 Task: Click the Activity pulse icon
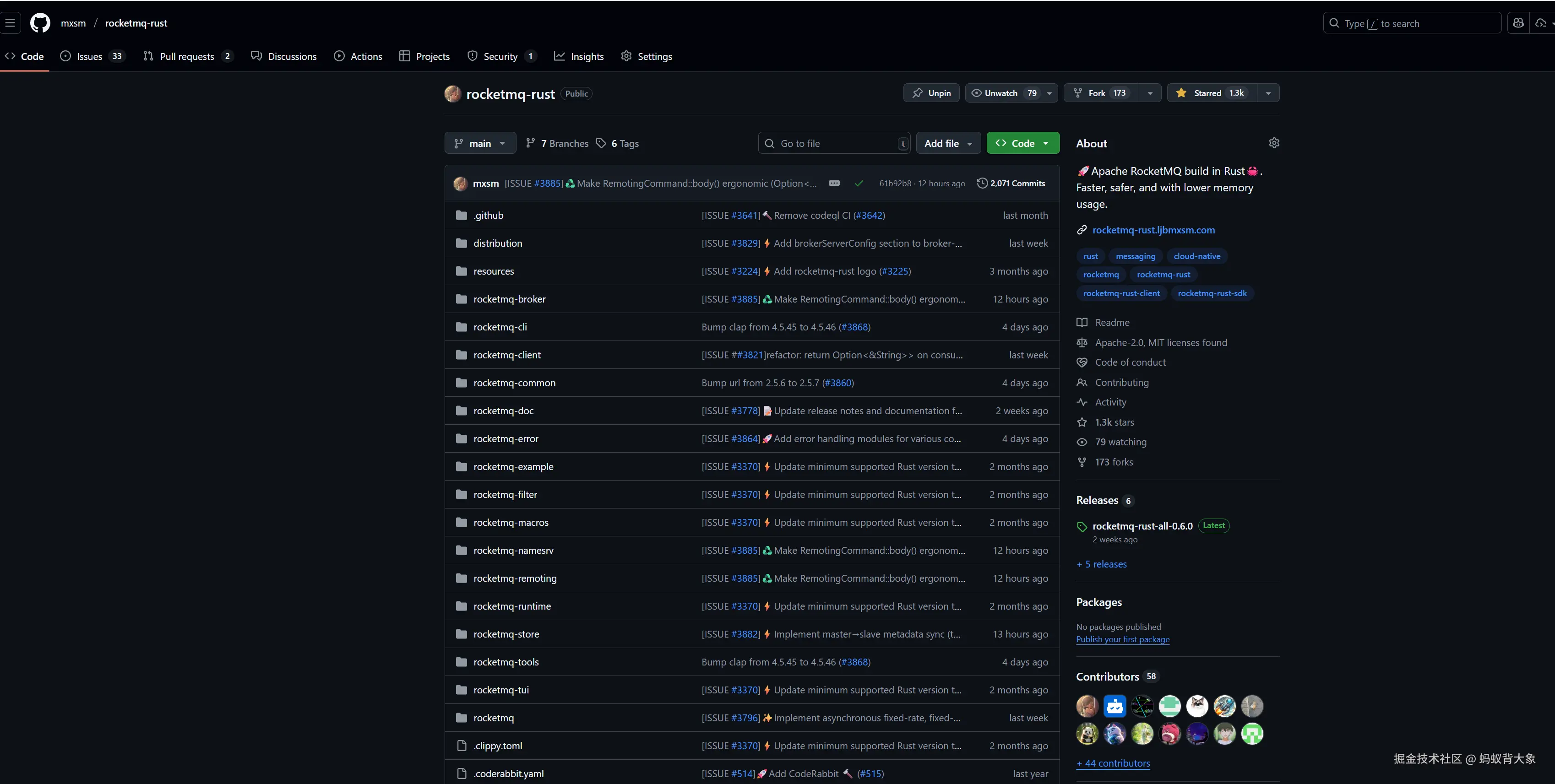pyautogui.click(x=1082, y=402)
